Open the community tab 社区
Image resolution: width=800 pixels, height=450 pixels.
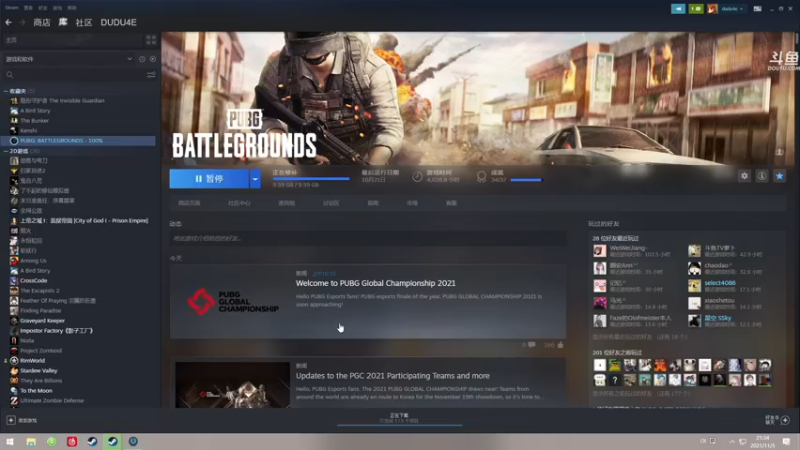pyautogui.click(x=84, y=22)
